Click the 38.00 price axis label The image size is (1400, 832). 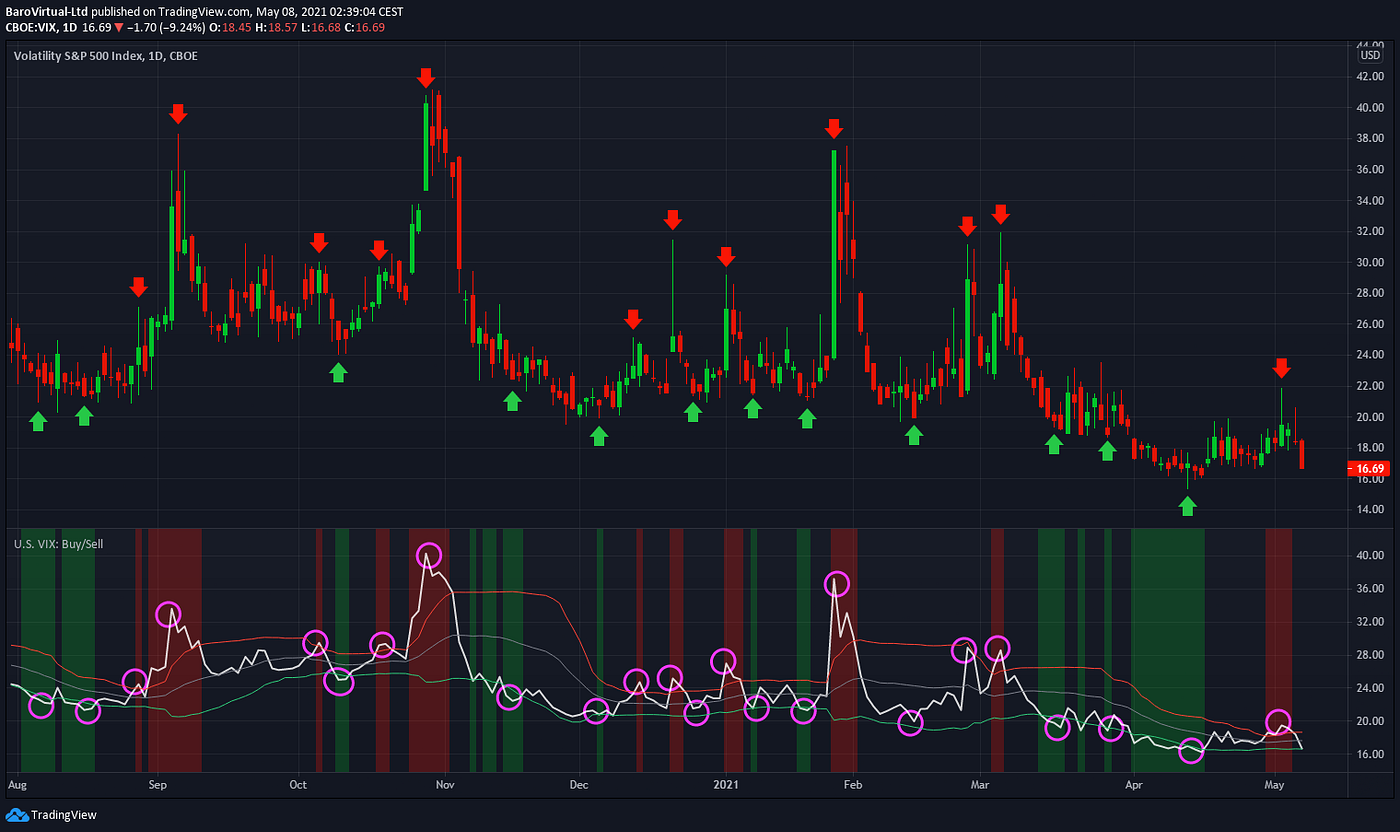pos(1369,138)
